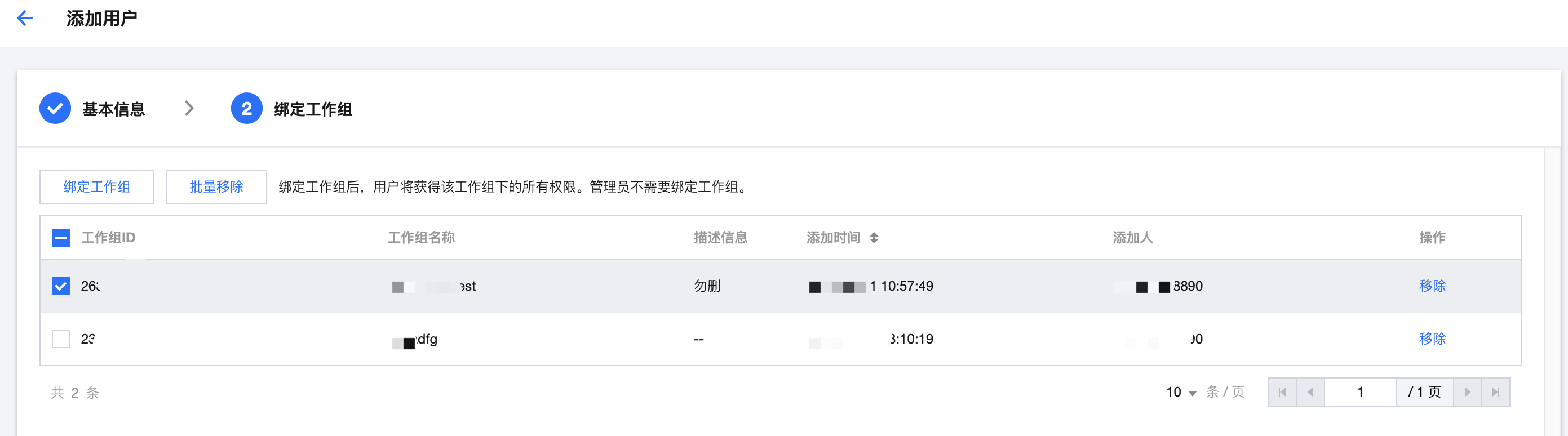This screenshot has width=1568, height=436.
Task: Click the step 2 circle icon
Action: pos(246,108)
